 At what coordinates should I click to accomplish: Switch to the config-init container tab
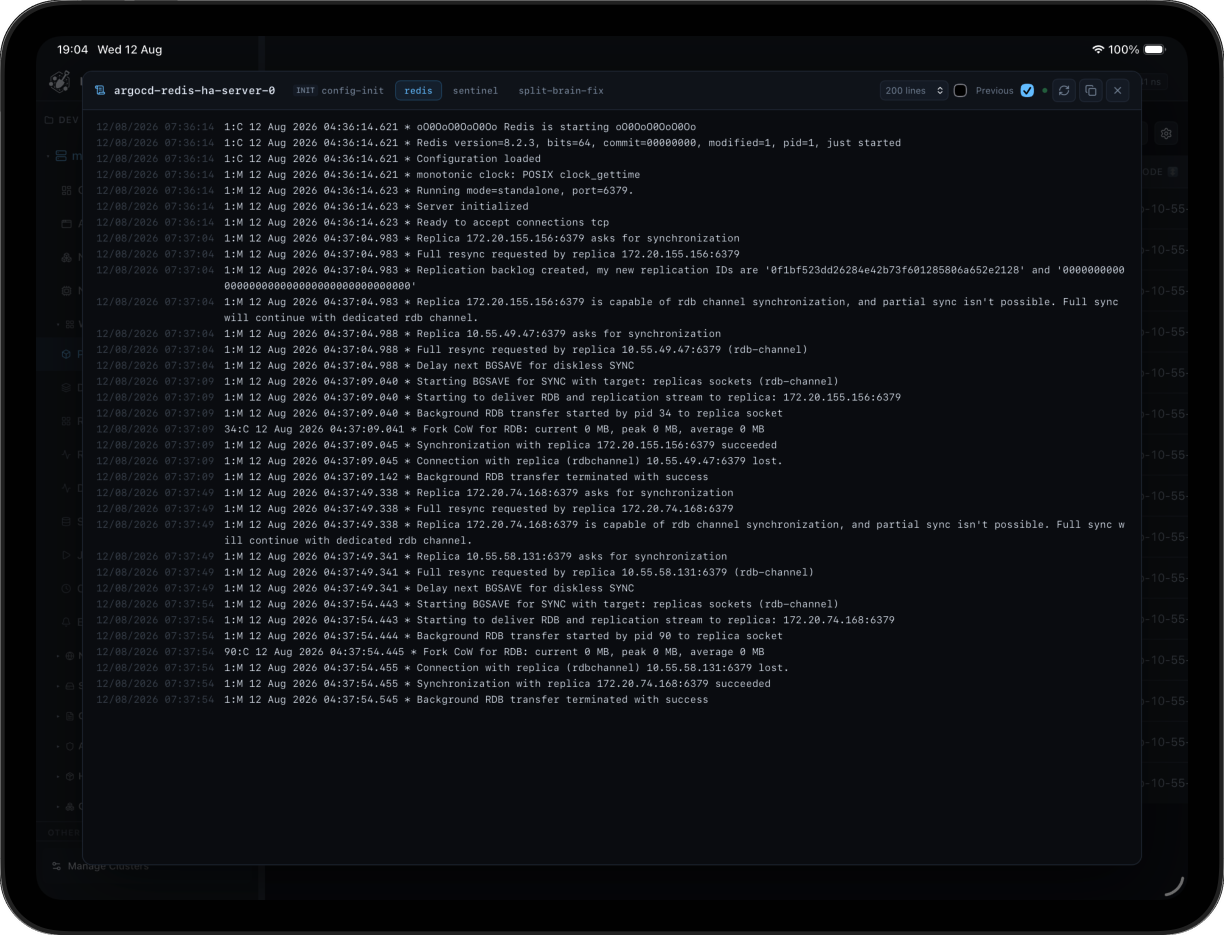339,90
